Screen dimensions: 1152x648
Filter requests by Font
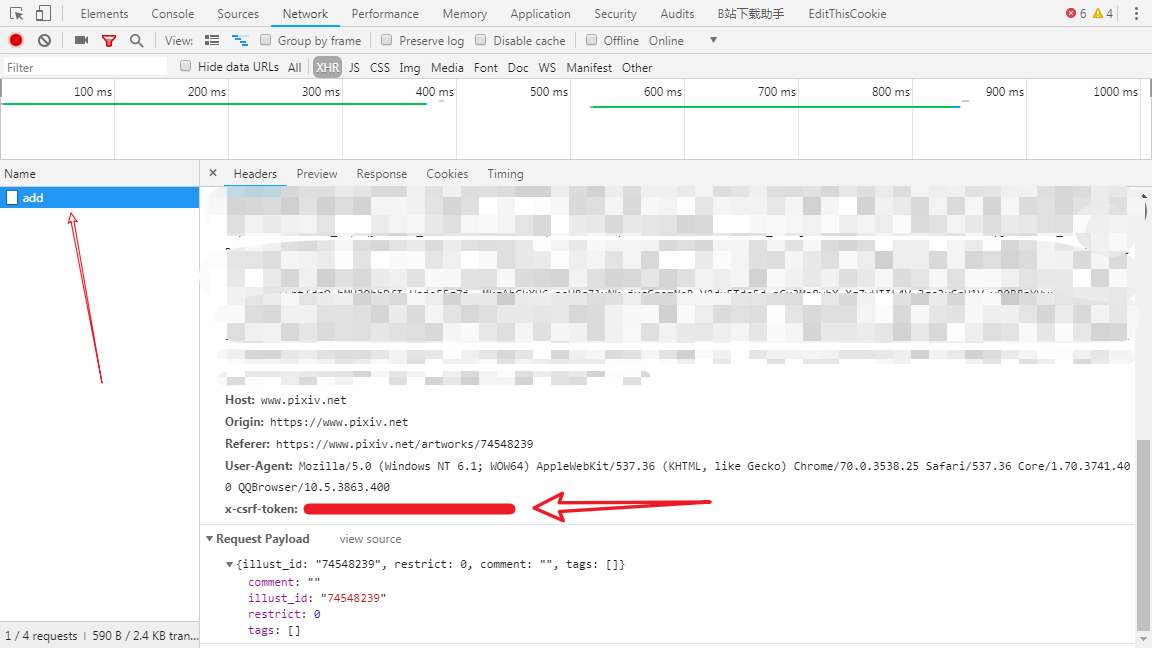pyautogui.click(x=486, y=67)
